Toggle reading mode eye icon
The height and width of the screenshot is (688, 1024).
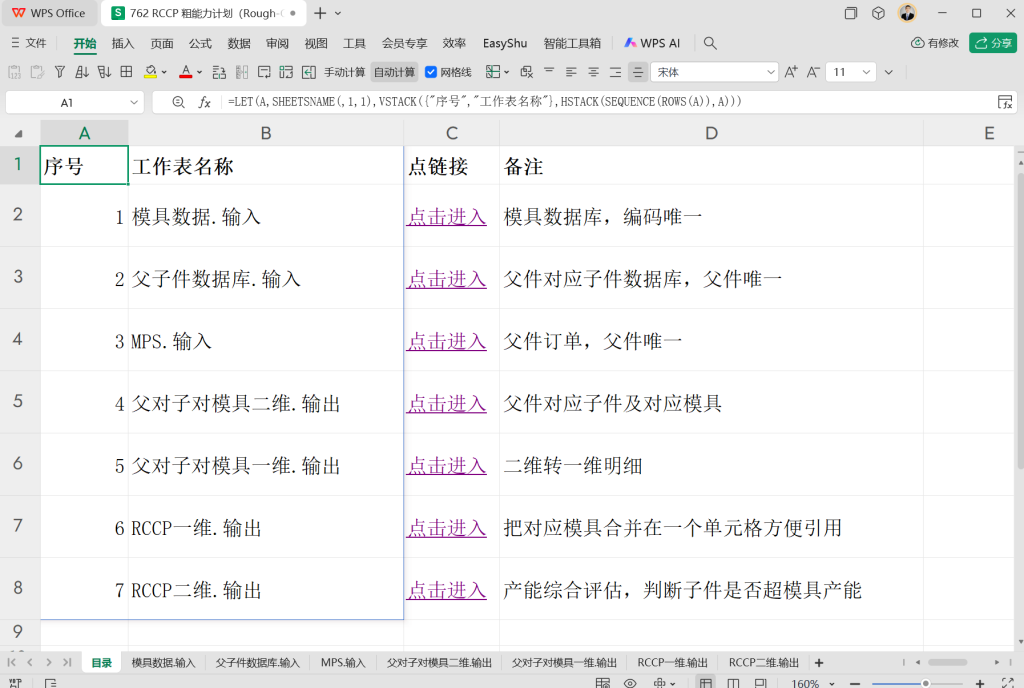[x=630, y=683]
